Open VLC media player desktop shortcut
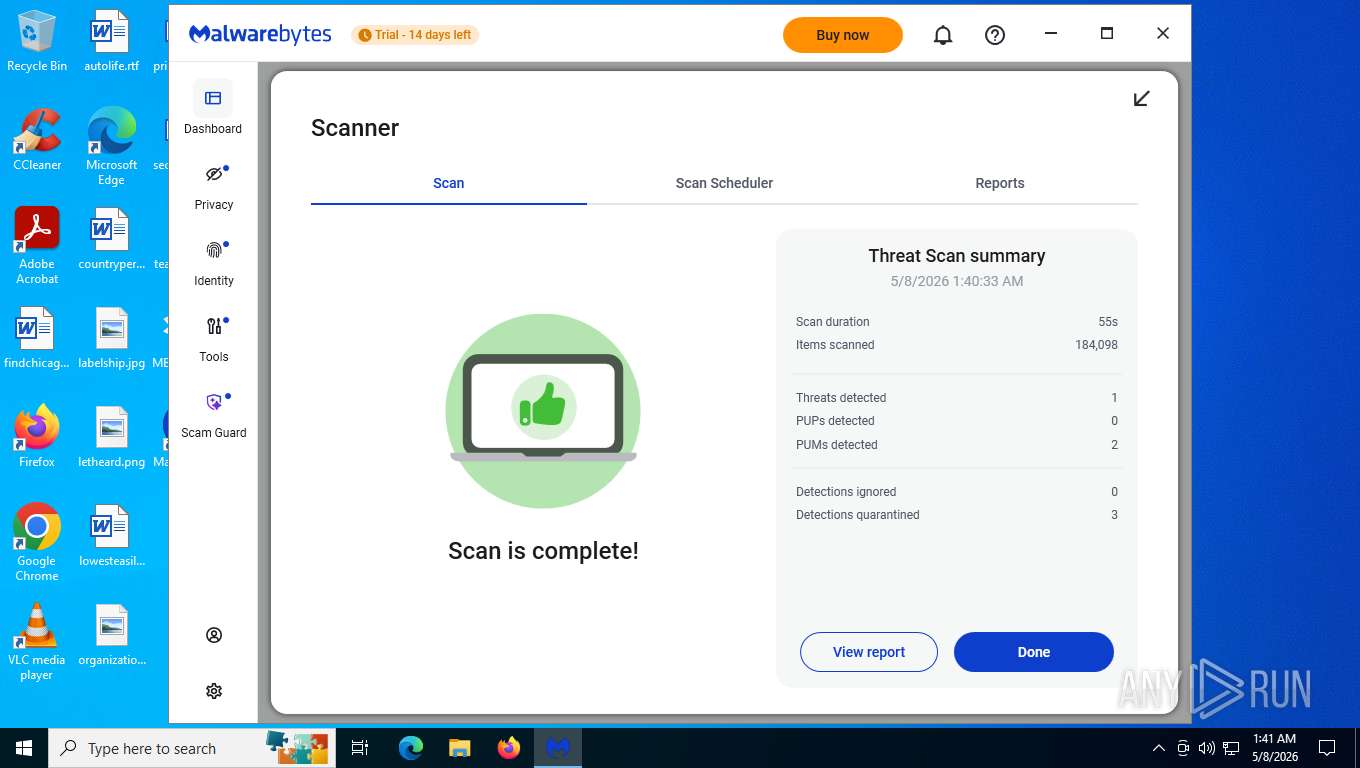The image size is (1360, 768). coord(37,642)
